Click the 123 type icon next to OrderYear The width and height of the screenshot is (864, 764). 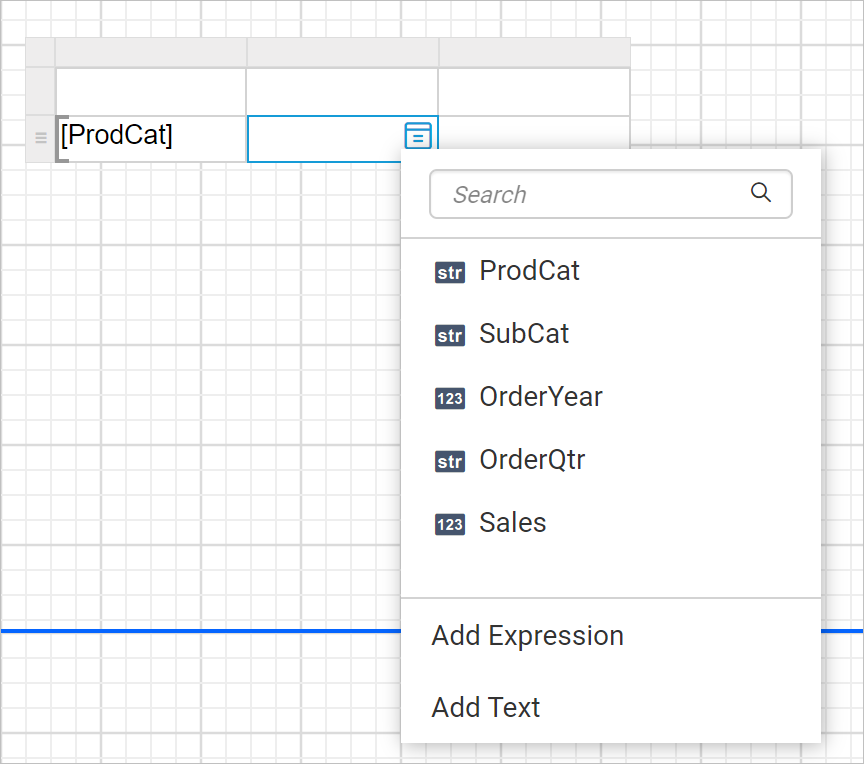coord(450,398)
